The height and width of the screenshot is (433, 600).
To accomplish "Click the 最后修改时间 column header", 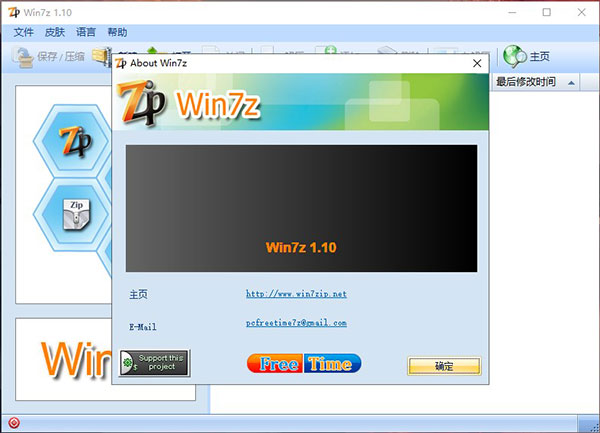I will (535, 82).
